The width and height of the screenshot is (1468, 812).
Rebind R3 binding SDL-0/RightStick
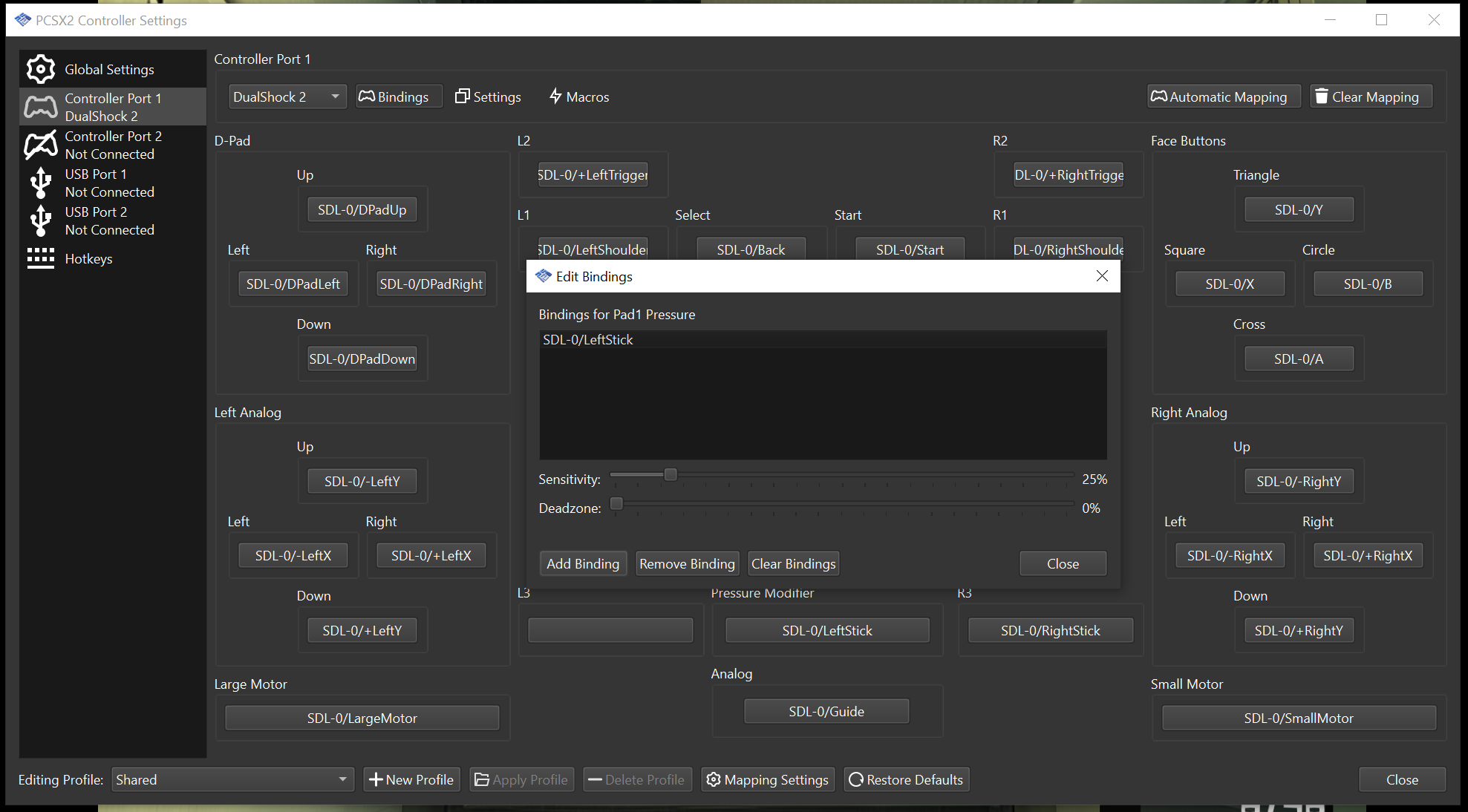coord(1051,630)
